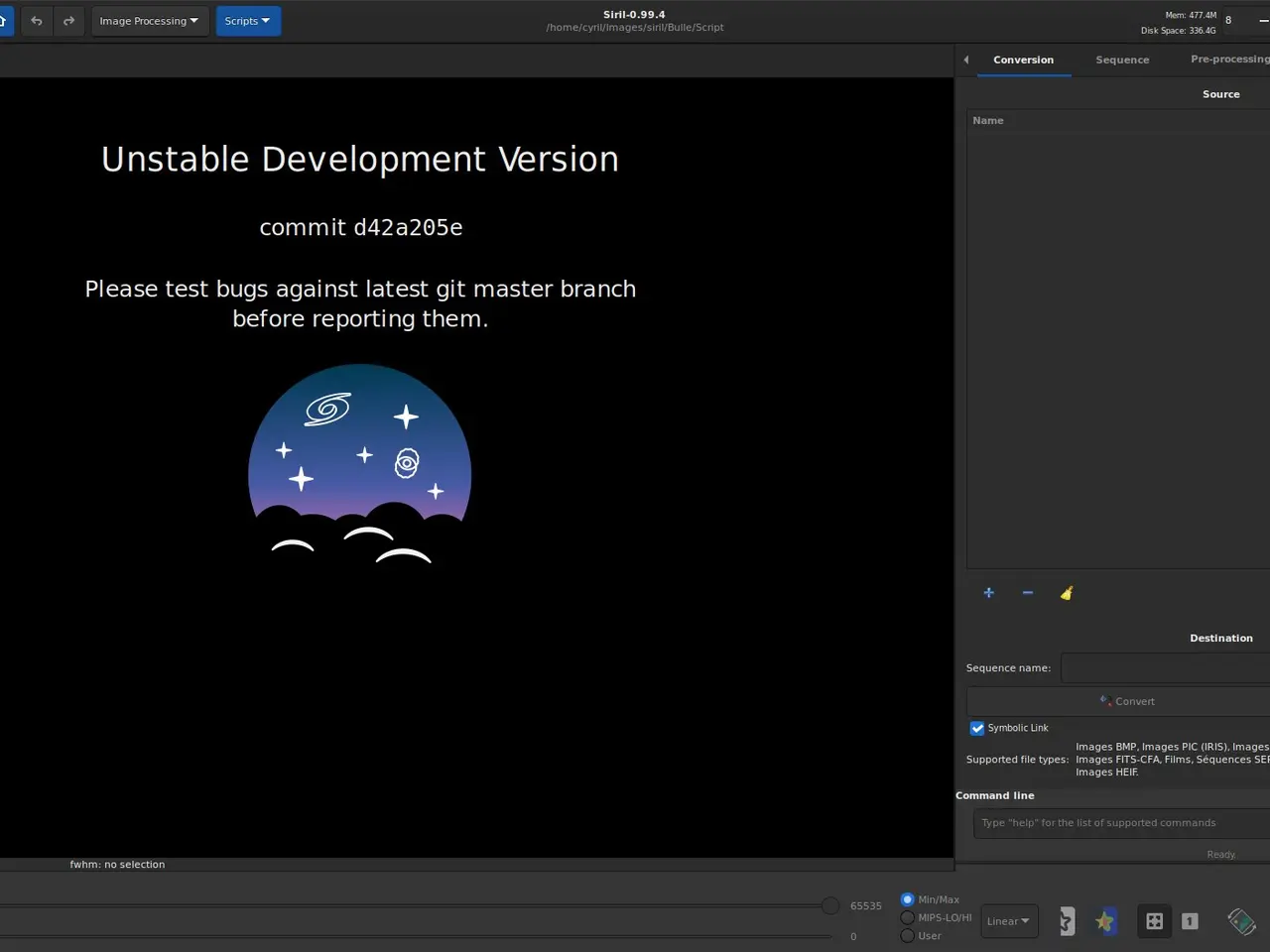Open the Pre-processing tab
Viewport: 1270px width, 952px height.
(1229, 59)
